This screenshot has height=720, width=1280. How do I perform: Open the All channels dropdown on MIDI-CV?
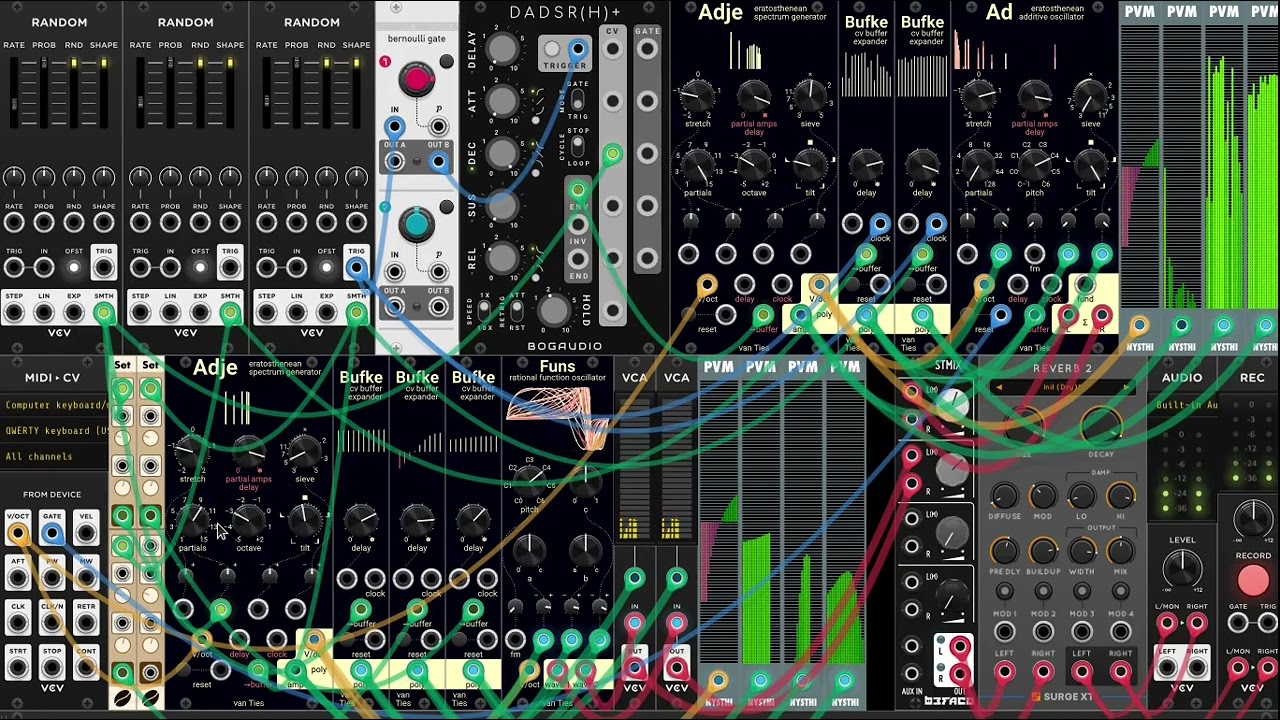click(55, 456)
